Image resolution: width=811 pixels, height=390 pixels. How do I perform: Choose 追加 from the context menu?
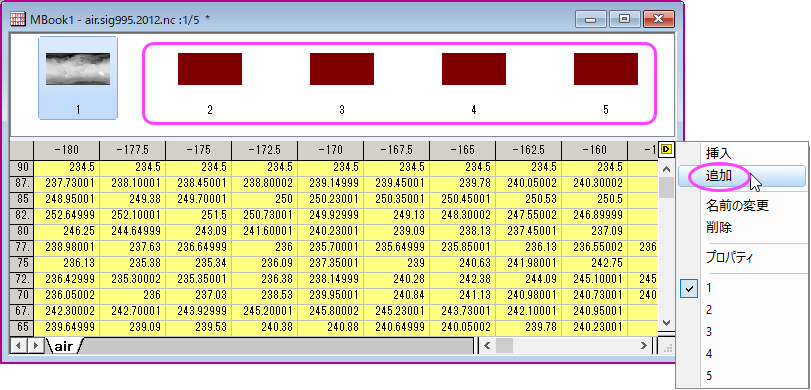(741, 176)
